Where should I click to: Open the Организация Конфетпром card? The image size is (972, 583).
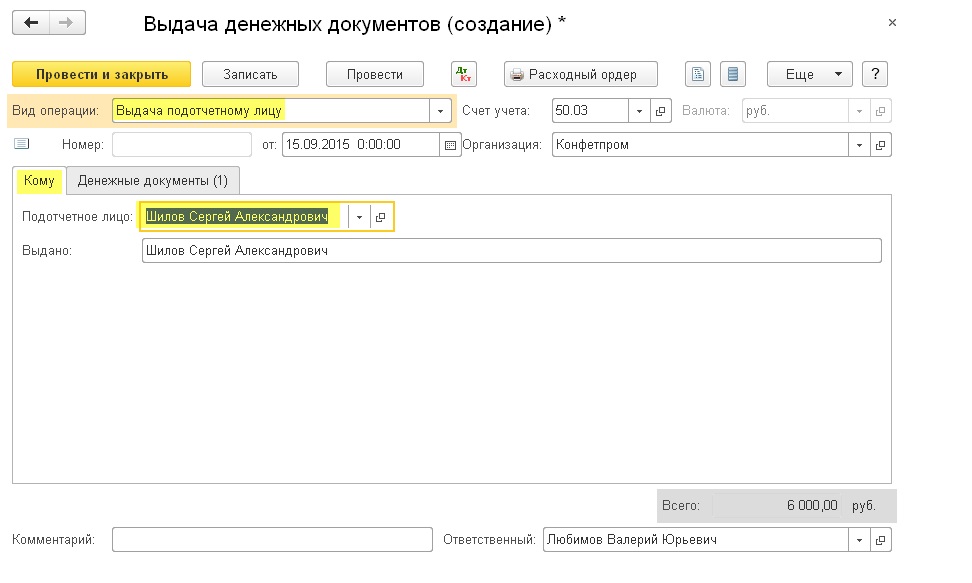pyautogui.click(x=880, y=145)
